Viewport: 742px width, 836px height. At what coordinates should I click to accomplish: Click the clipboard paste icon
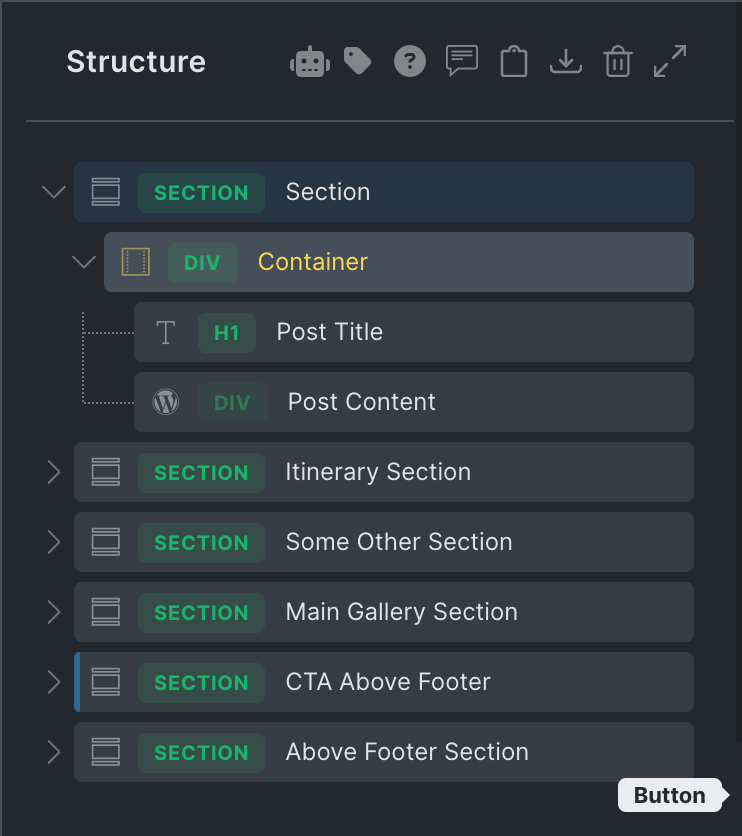tap(514, 62)
